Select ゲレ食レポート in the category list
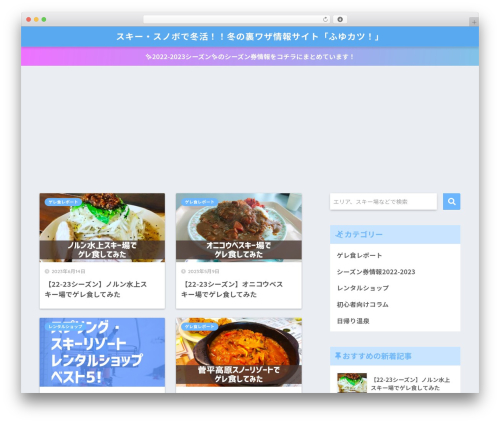 (x=359, y=255)
